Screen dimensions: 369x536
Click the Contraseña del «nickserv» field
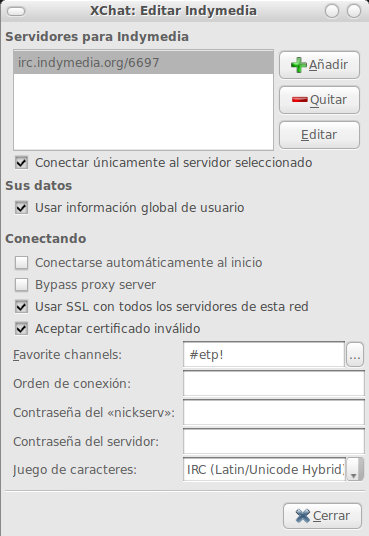[x=274, y=412]
